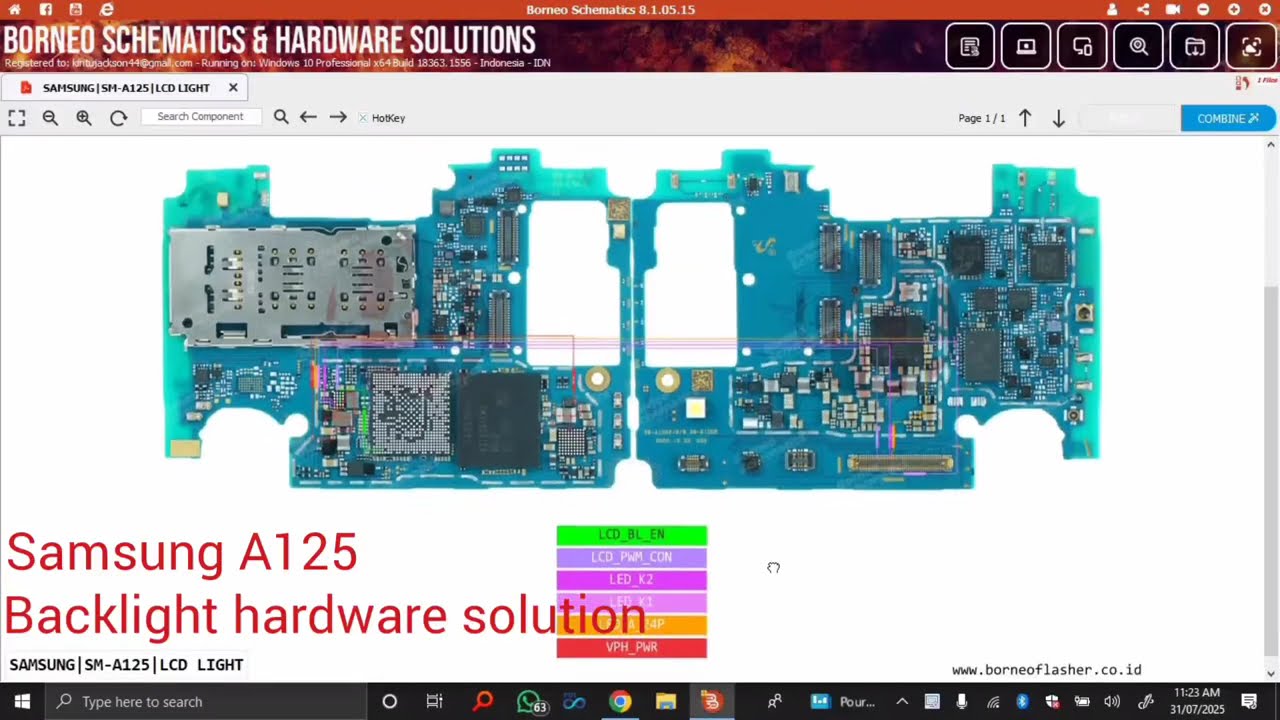The width and height of the screenshot is (1280, 720).
Task: Select the VPH_PWR red signal label
Action: [631, 647]
